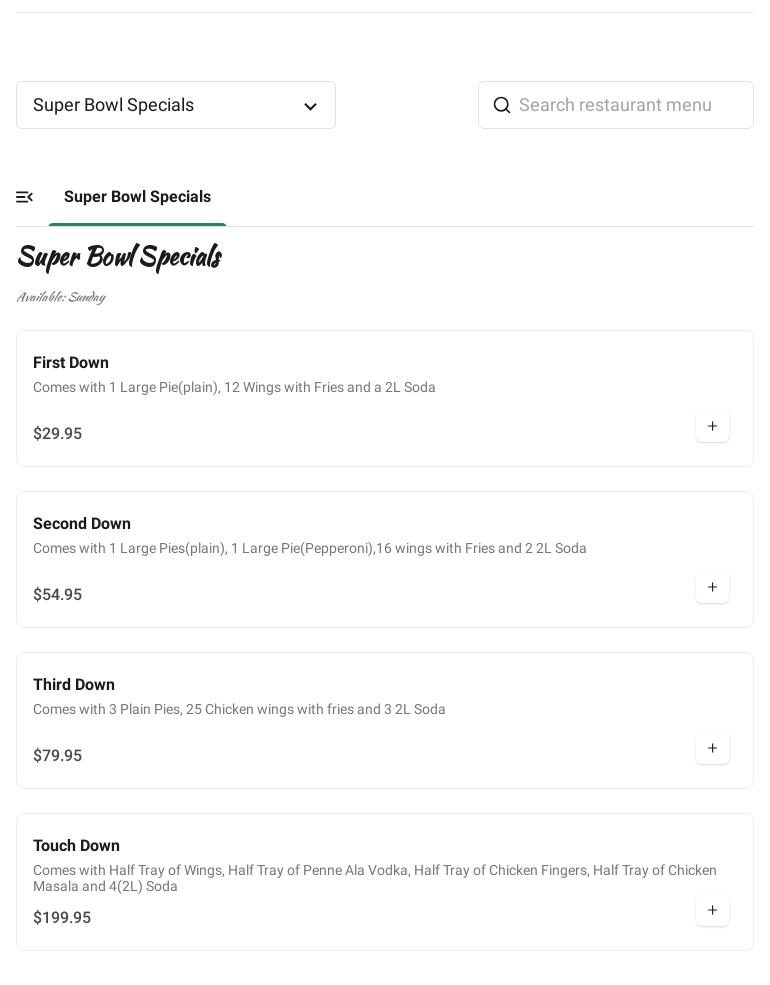This screenshot has width=770, height=985.
Task: Click the magnifying glass search icon
Action: pos(502,105)
